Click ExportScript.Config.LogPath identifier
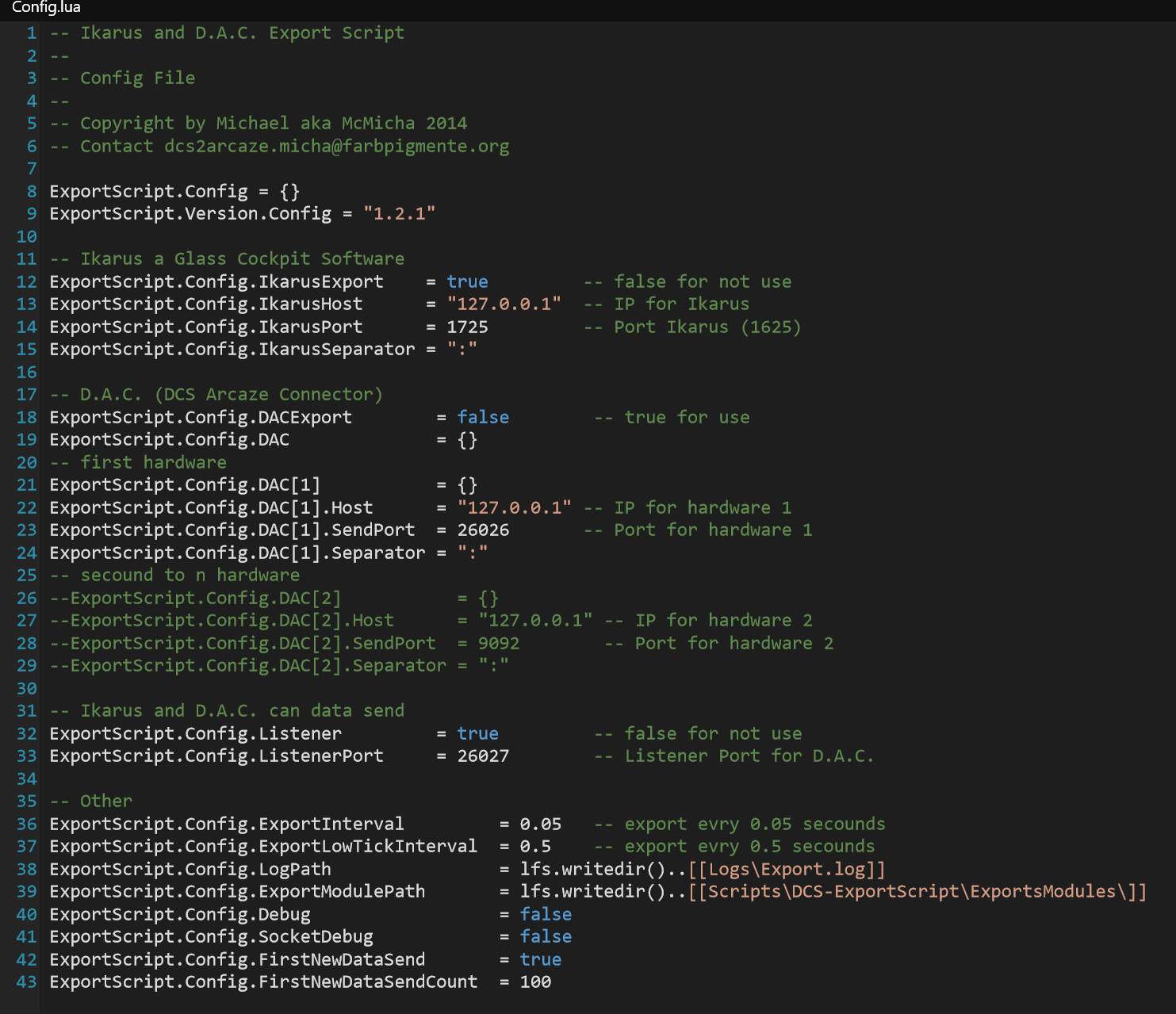 pyautogui.click(x=190, y=870)
